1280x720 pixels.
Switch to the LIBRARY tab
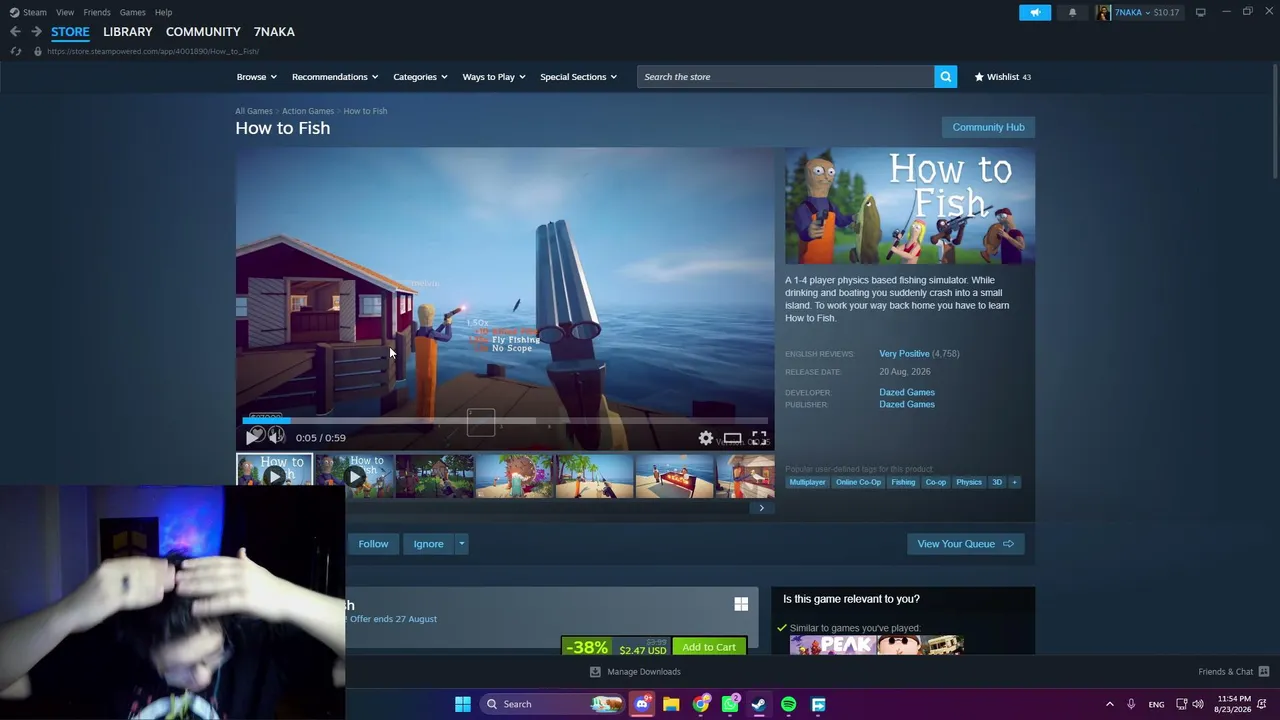click(x=128, y=32)
